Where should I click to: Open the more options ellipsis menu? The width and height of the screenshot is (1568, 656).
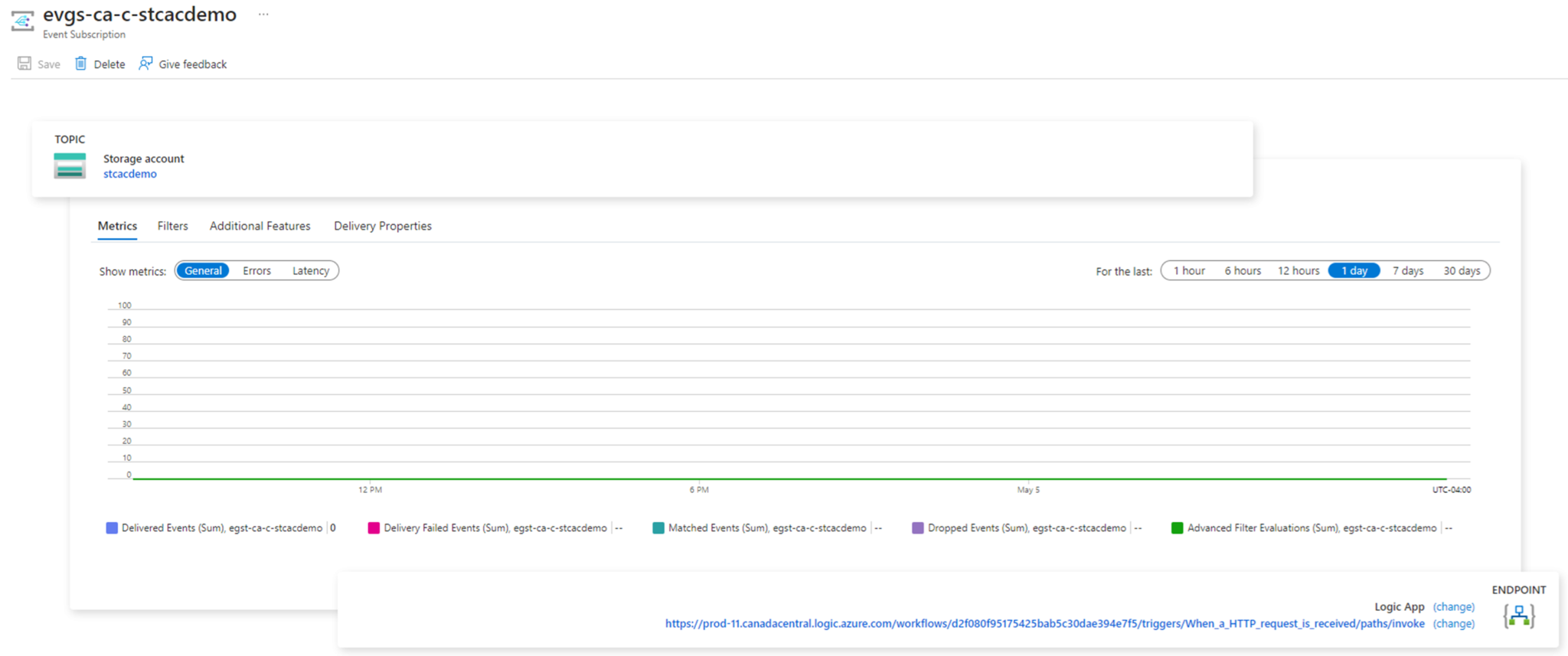click(x=263, y=15)
